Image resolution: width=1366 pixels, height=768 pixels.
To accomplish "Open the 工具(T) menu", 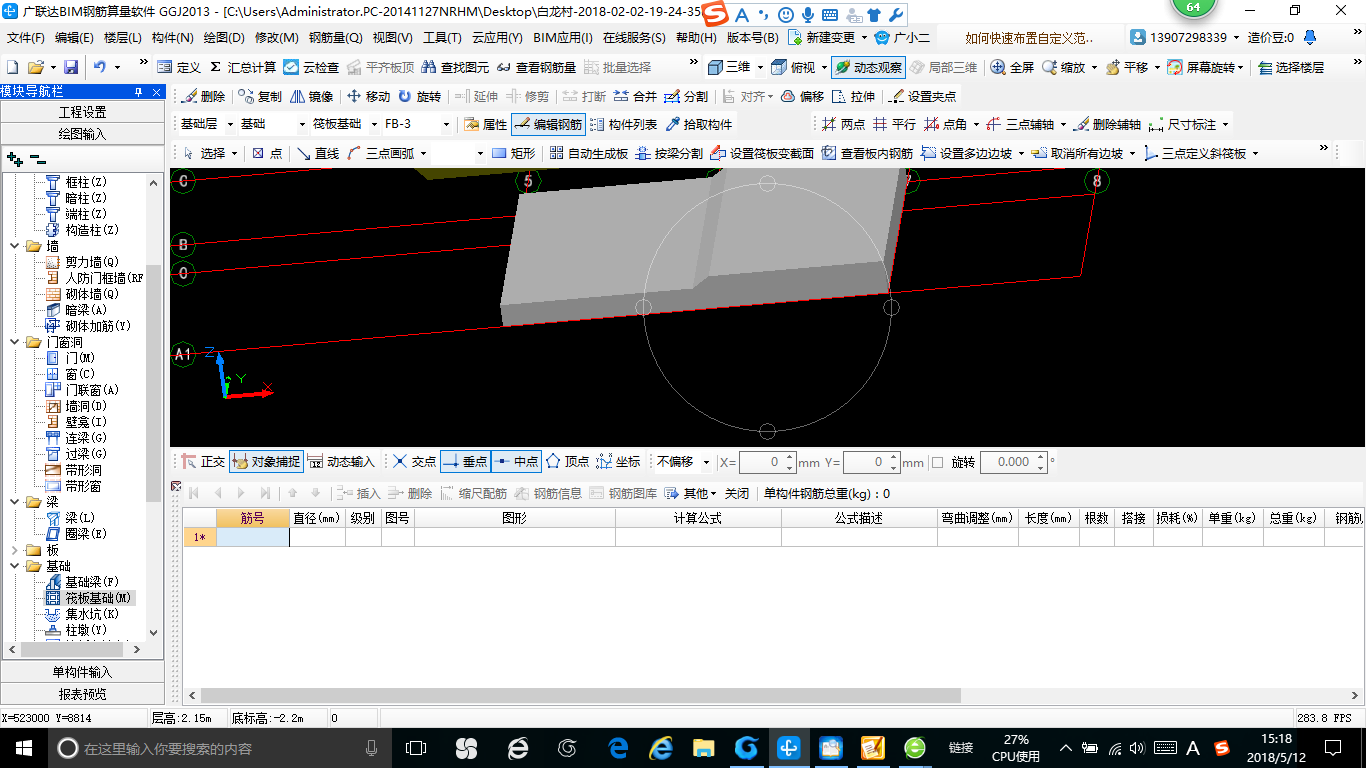I will (442, 38).
